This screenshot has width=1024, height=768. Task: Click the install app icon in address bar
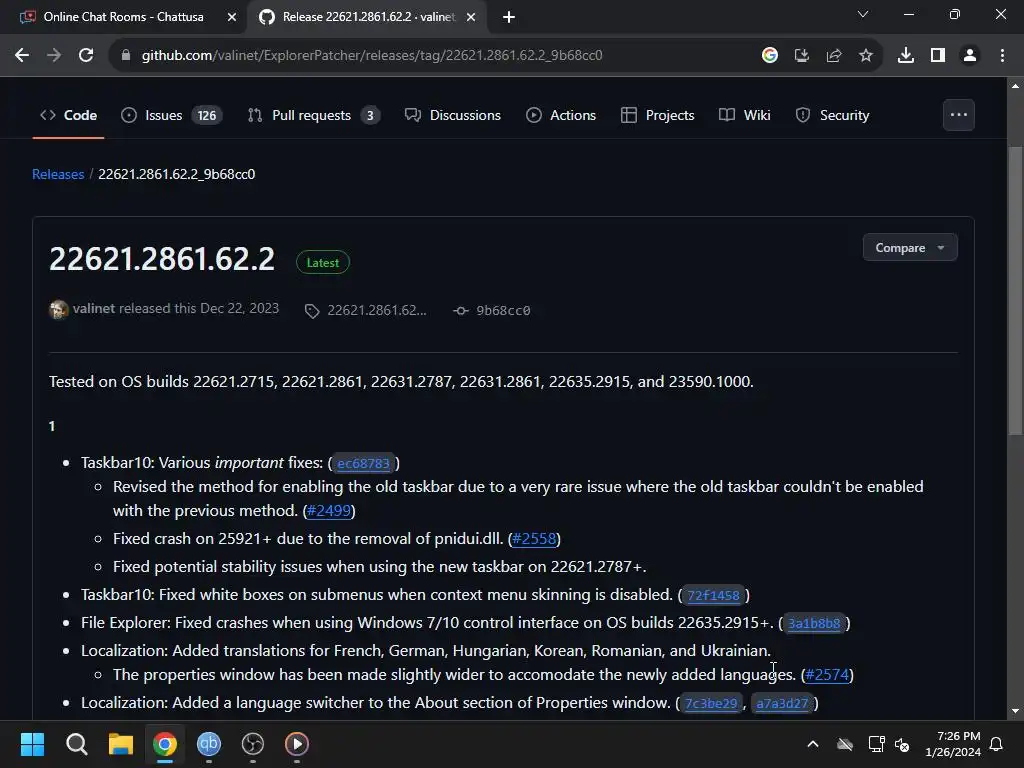pyautogui.click(x=801, y=56)
